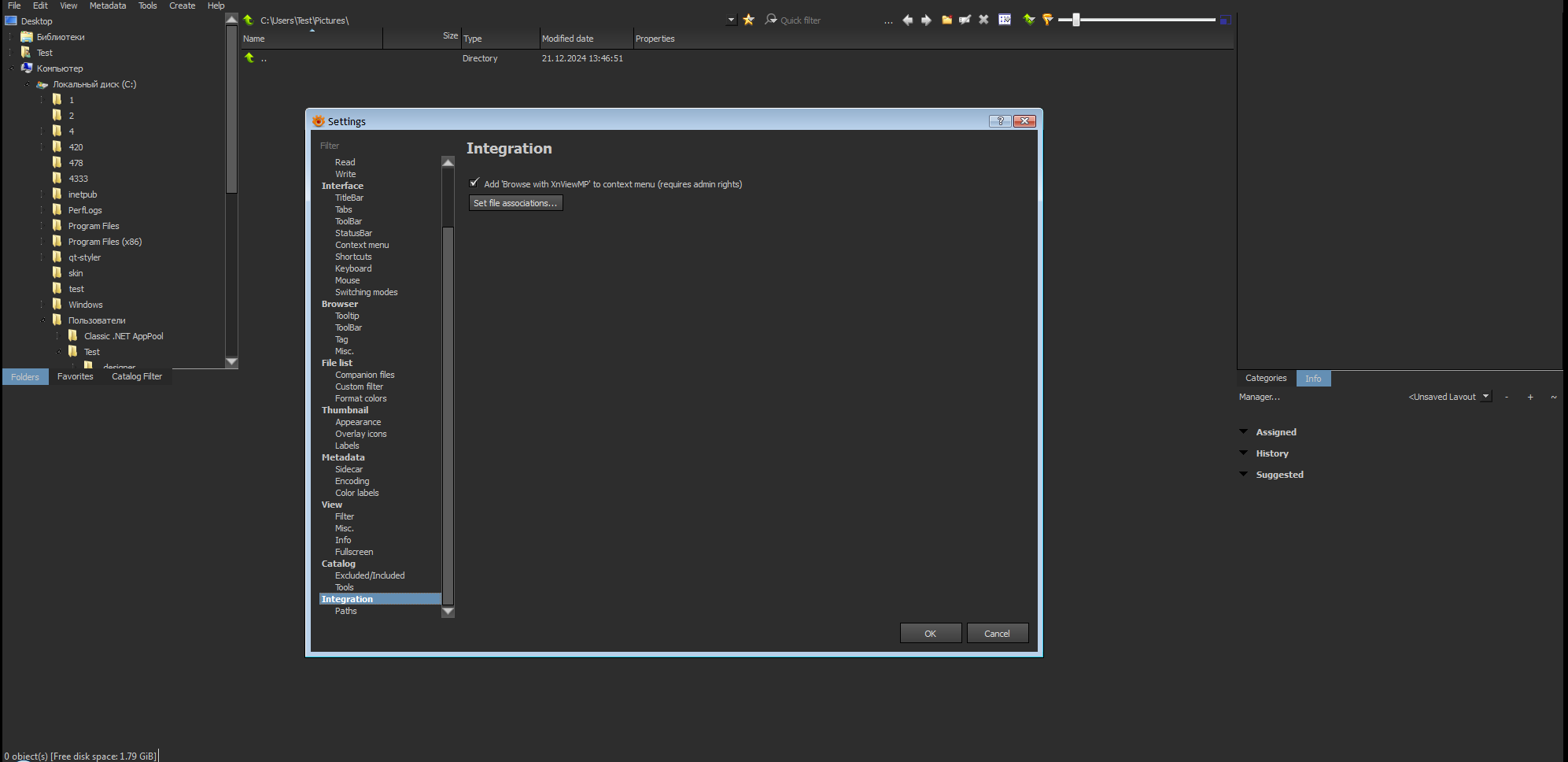Click the Rename icon in toolbar
Image resolution: width=1568 pixels, height=762 pixels.
pos(965,20)
